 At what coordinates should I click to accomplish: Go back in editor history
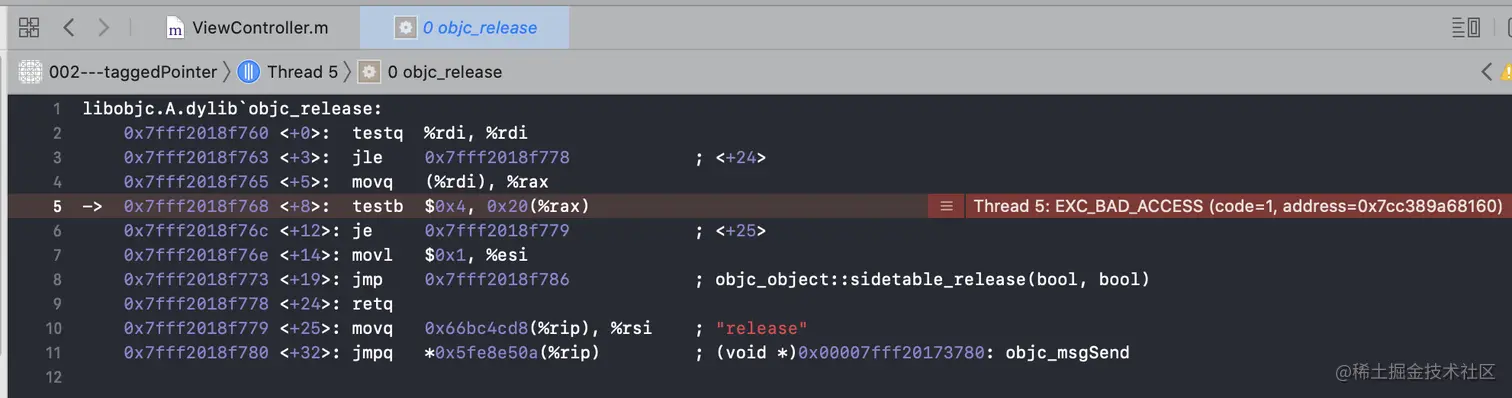[68, 28]
